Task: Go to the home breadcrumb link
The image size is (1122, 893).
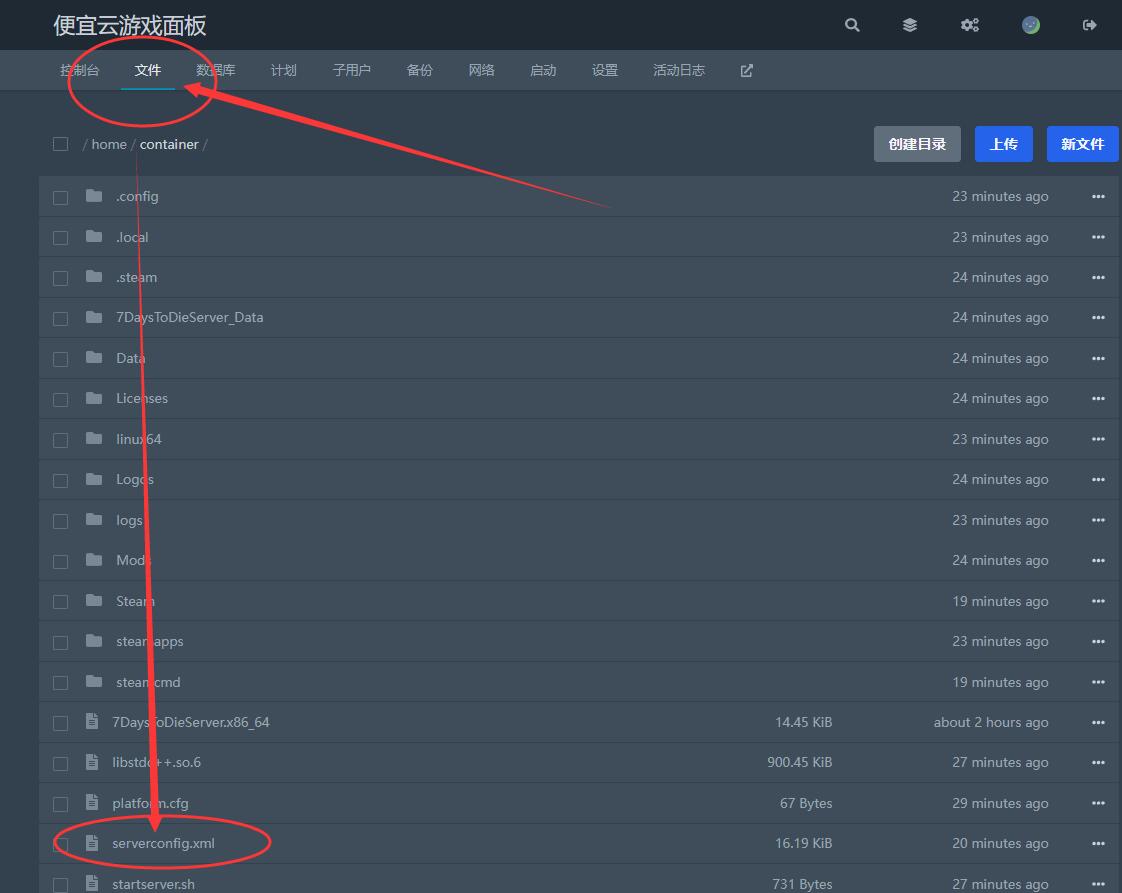Action: coord(109,144)
